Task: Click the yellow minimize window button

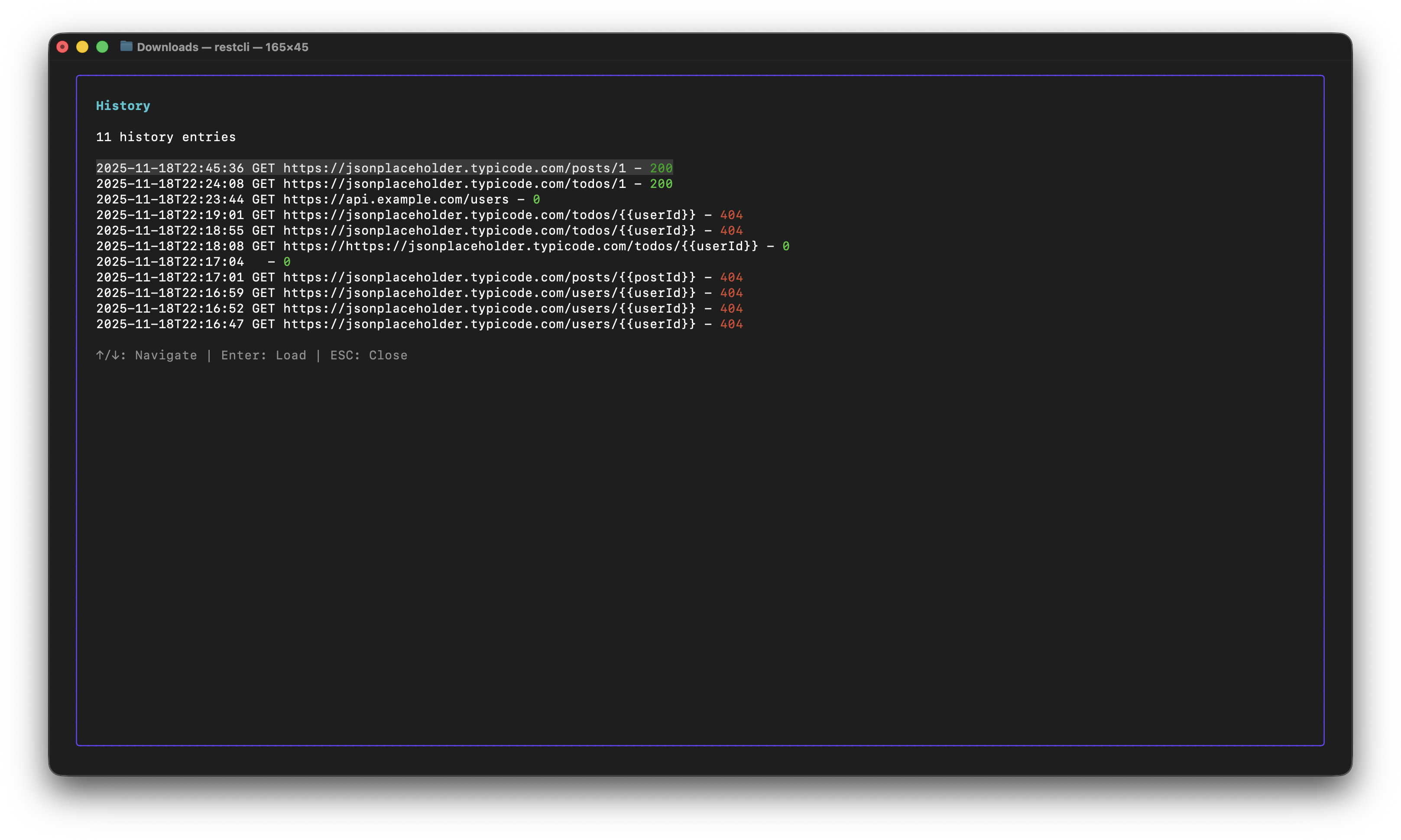Action: pos(82,47)
